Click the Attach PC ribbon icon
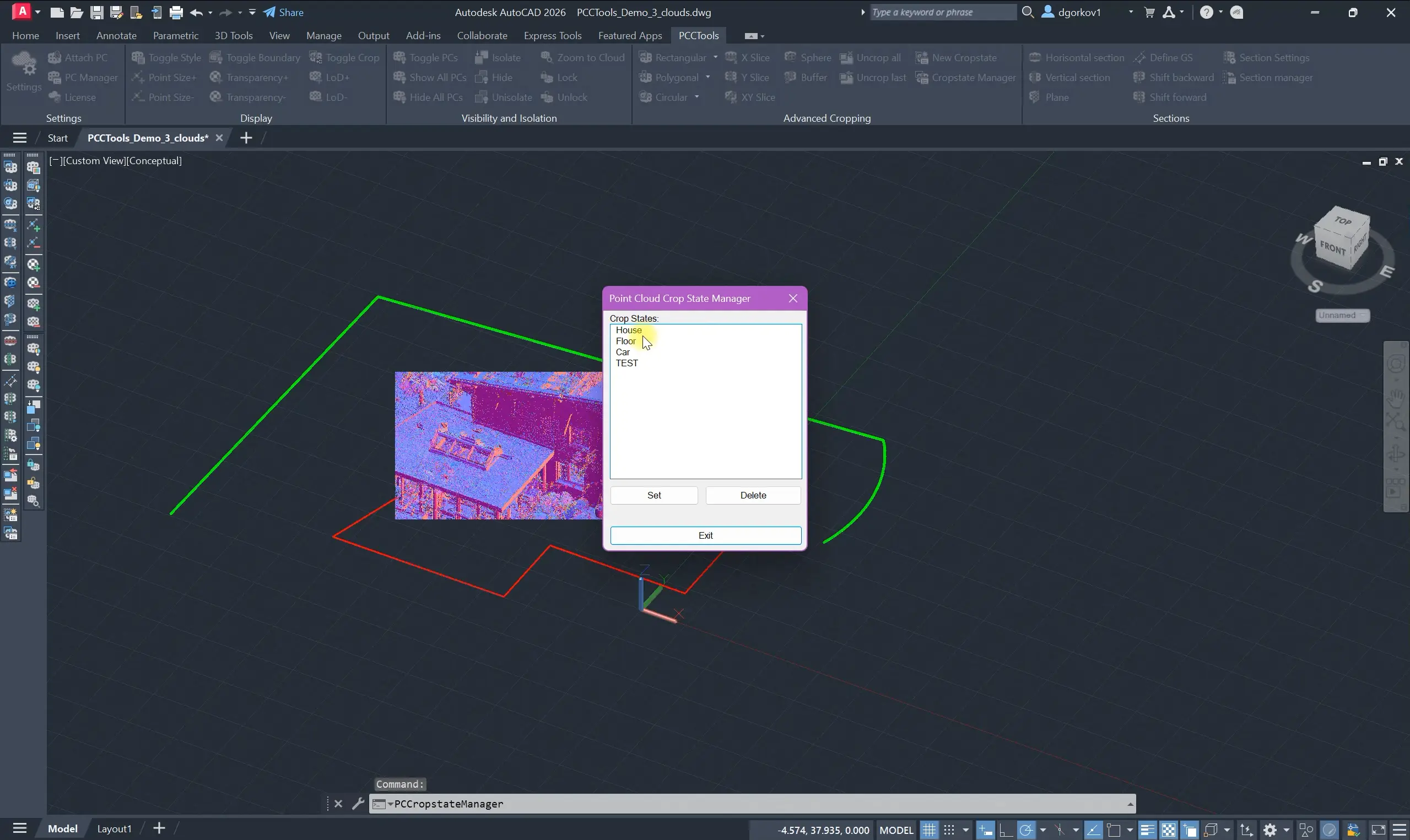 [55, 58]
